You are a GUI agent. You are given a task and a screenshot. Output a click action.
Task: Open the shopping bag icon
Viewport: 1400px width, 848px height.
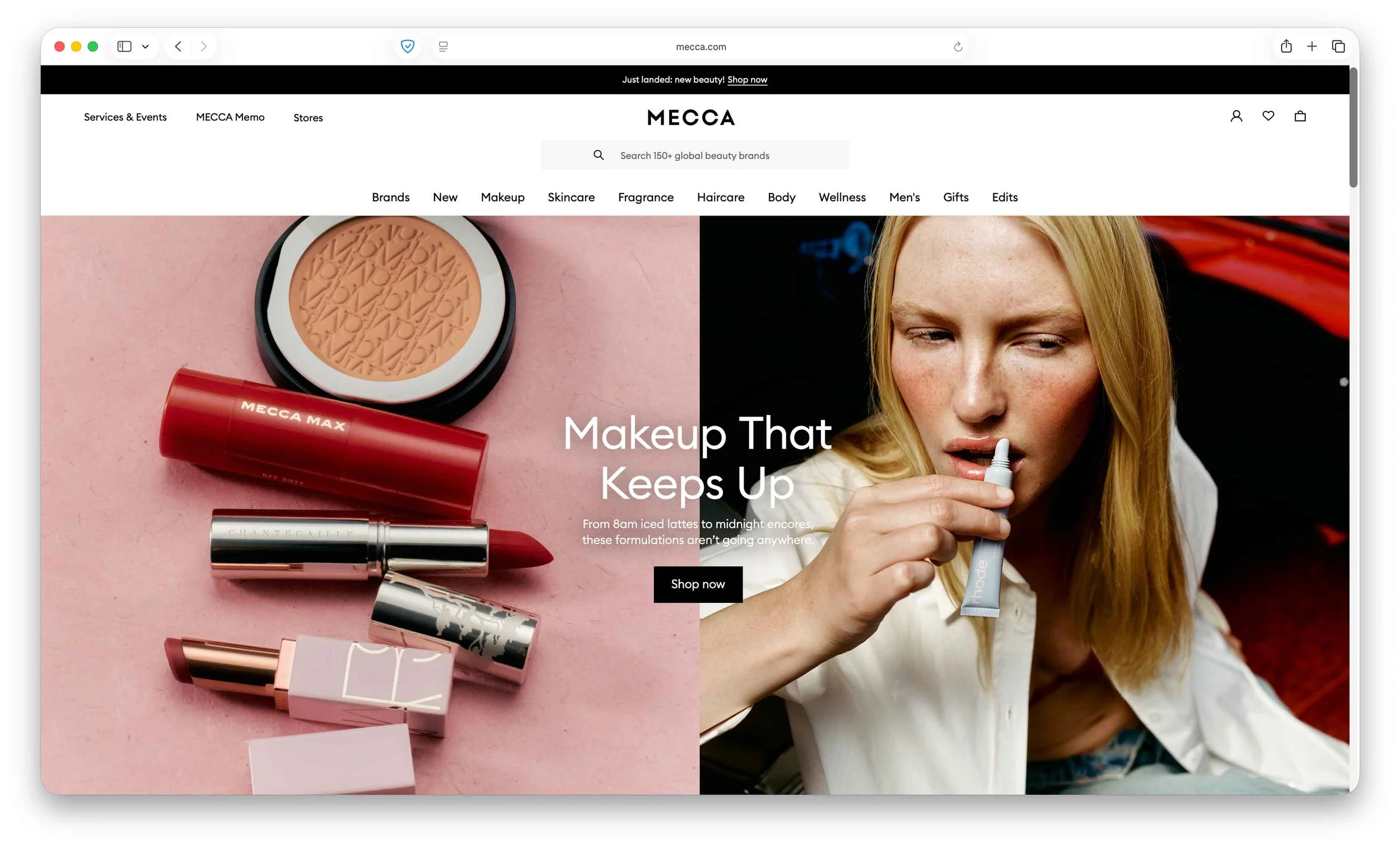(1299, 116)
